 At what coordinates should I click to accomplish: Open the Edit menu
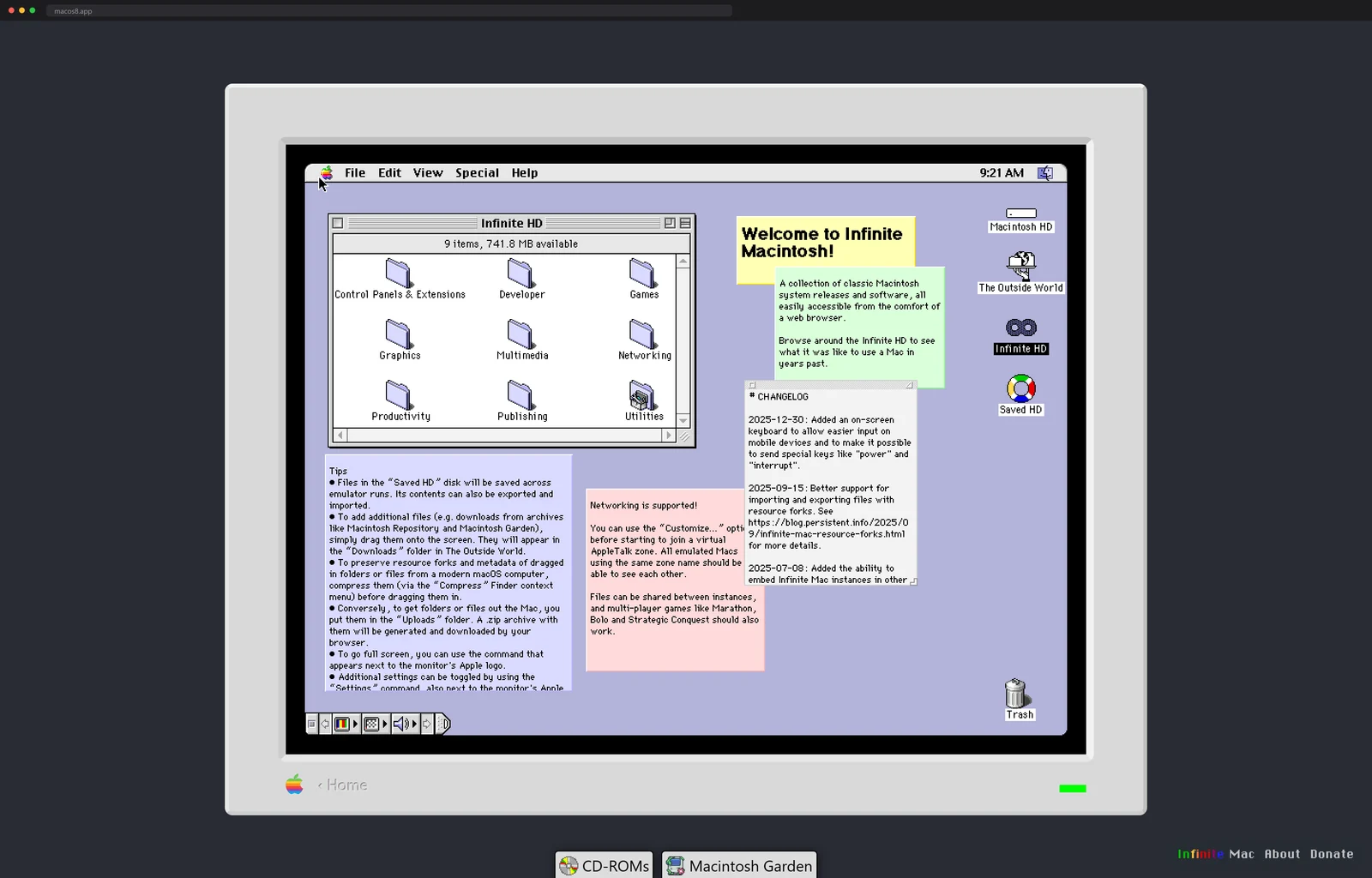(390, 172)
